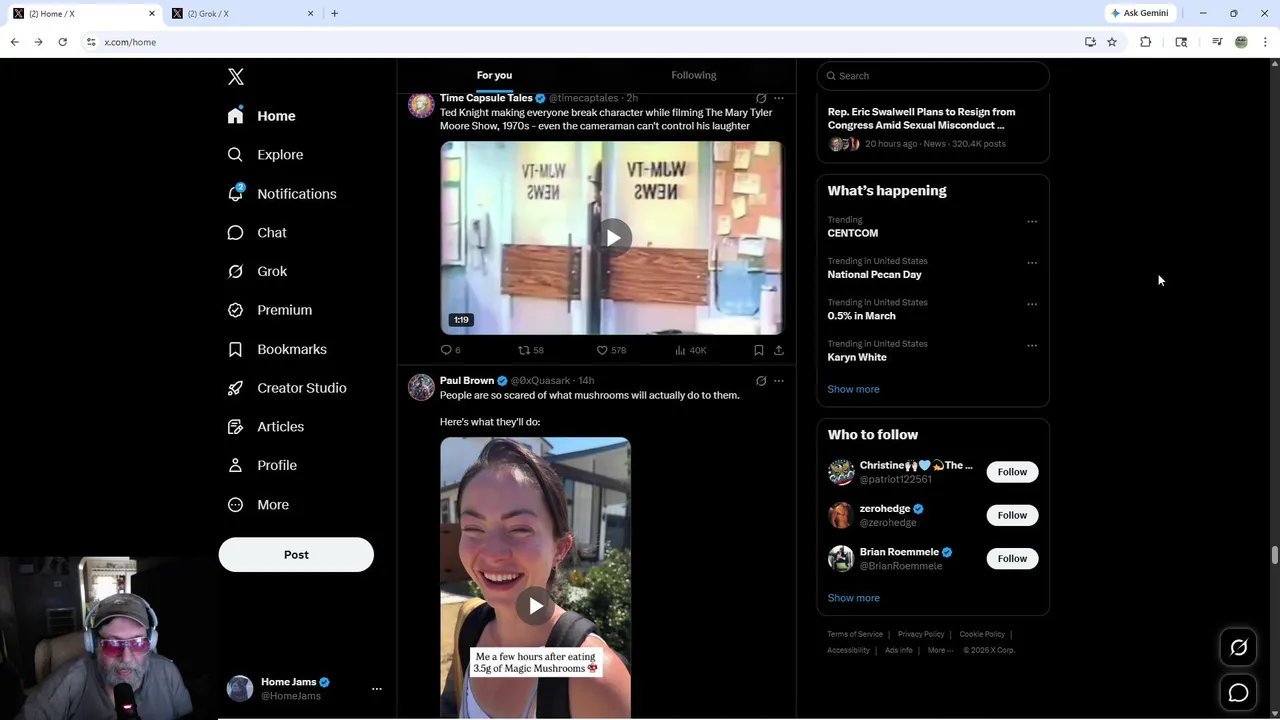The width and height of the screenshot is (1280, 720).
Task: Show more under What's happening
Action: point(853,389)
